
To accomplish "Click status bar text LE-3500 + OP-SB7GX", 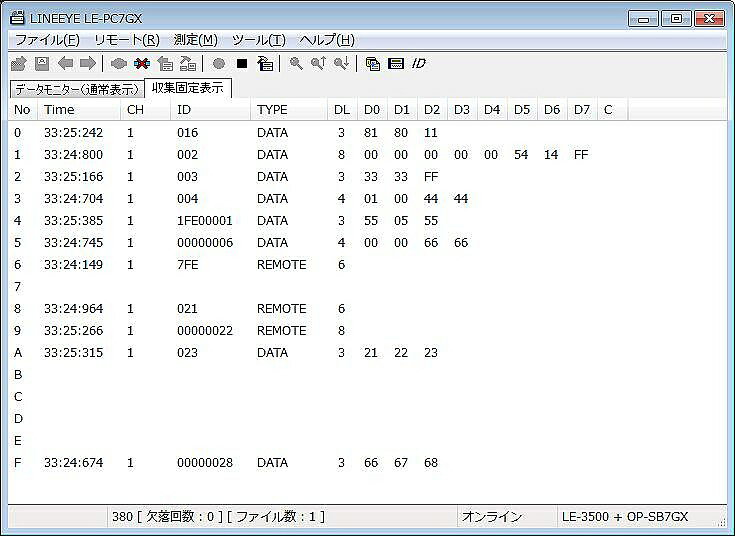I will pos(625,517).
